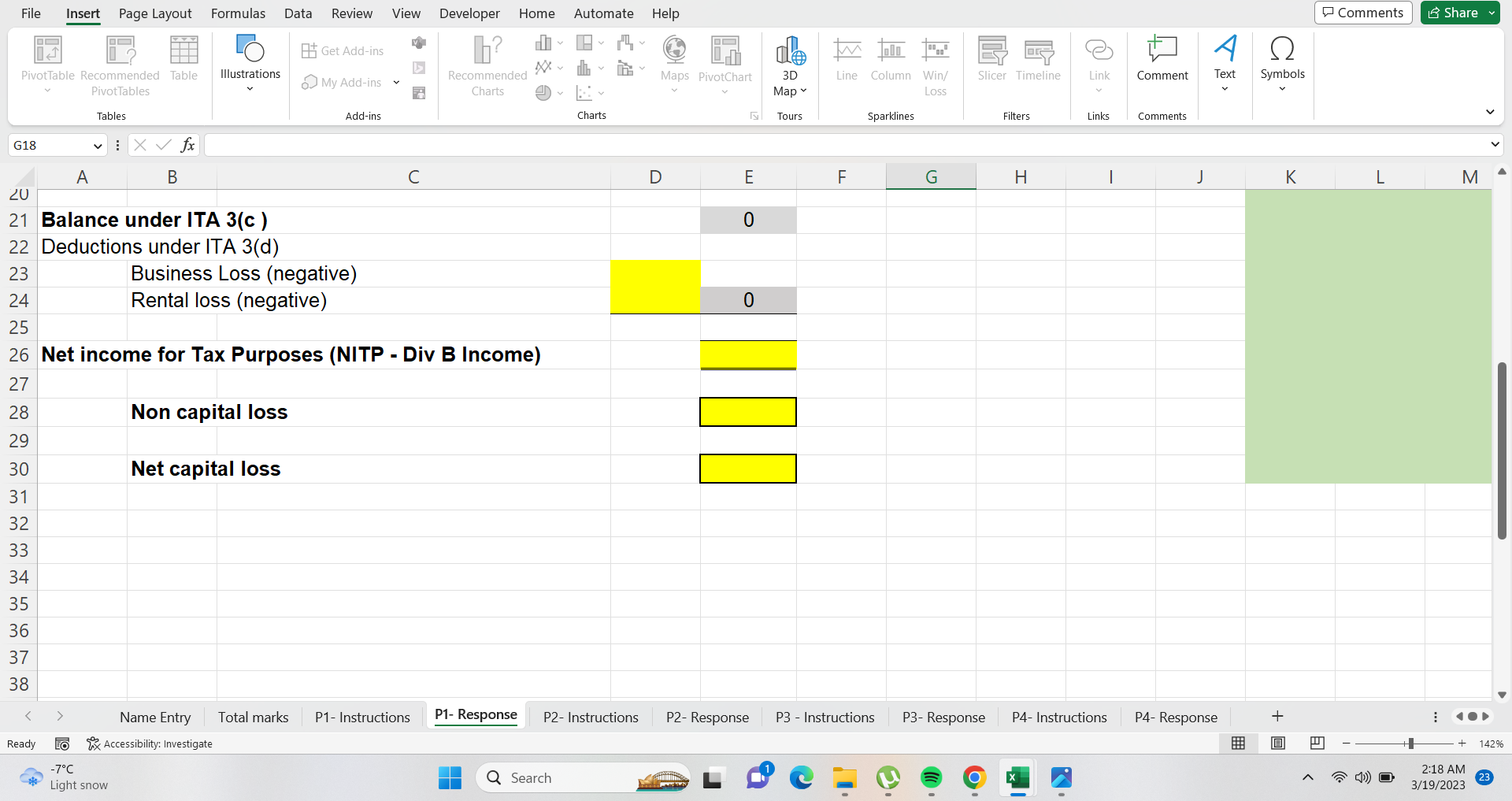
Task: Open the Comments pane
Action: [1362, 12]
